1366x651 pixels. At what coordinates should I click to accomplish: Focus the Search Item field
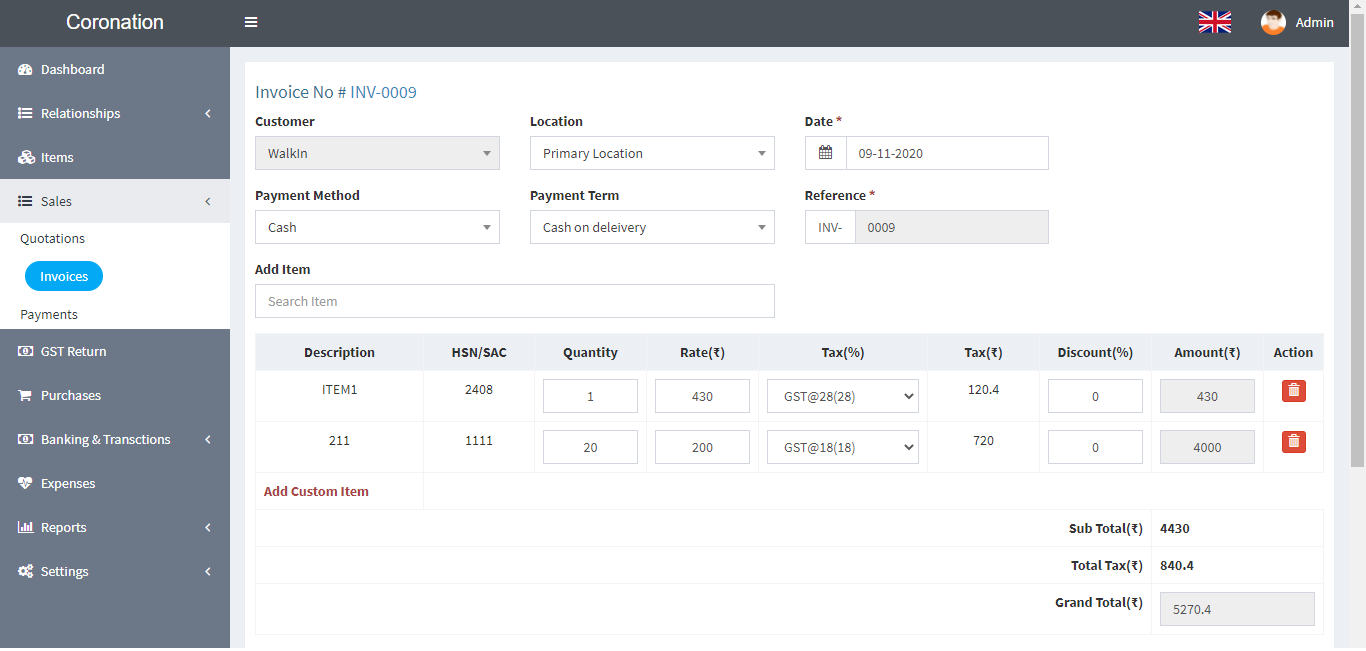click(x=515, y=301)
